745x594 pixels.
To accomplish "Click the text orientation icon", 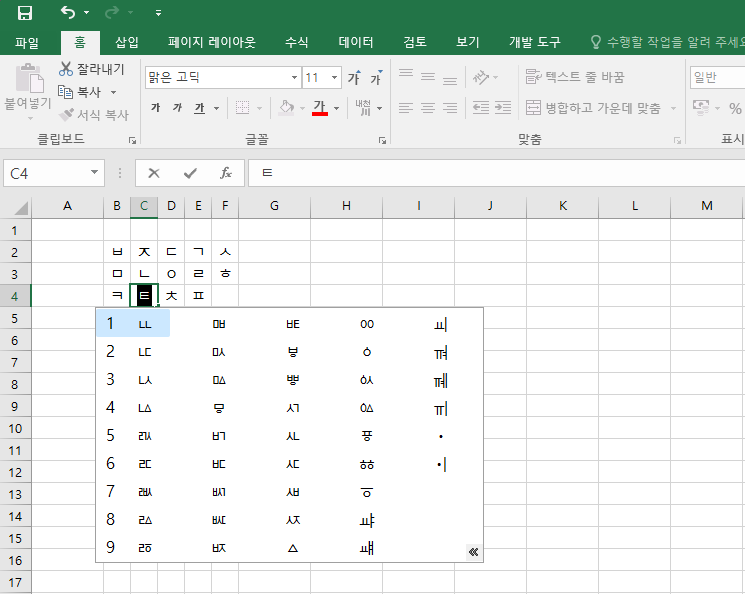I will tap(481, 77).
